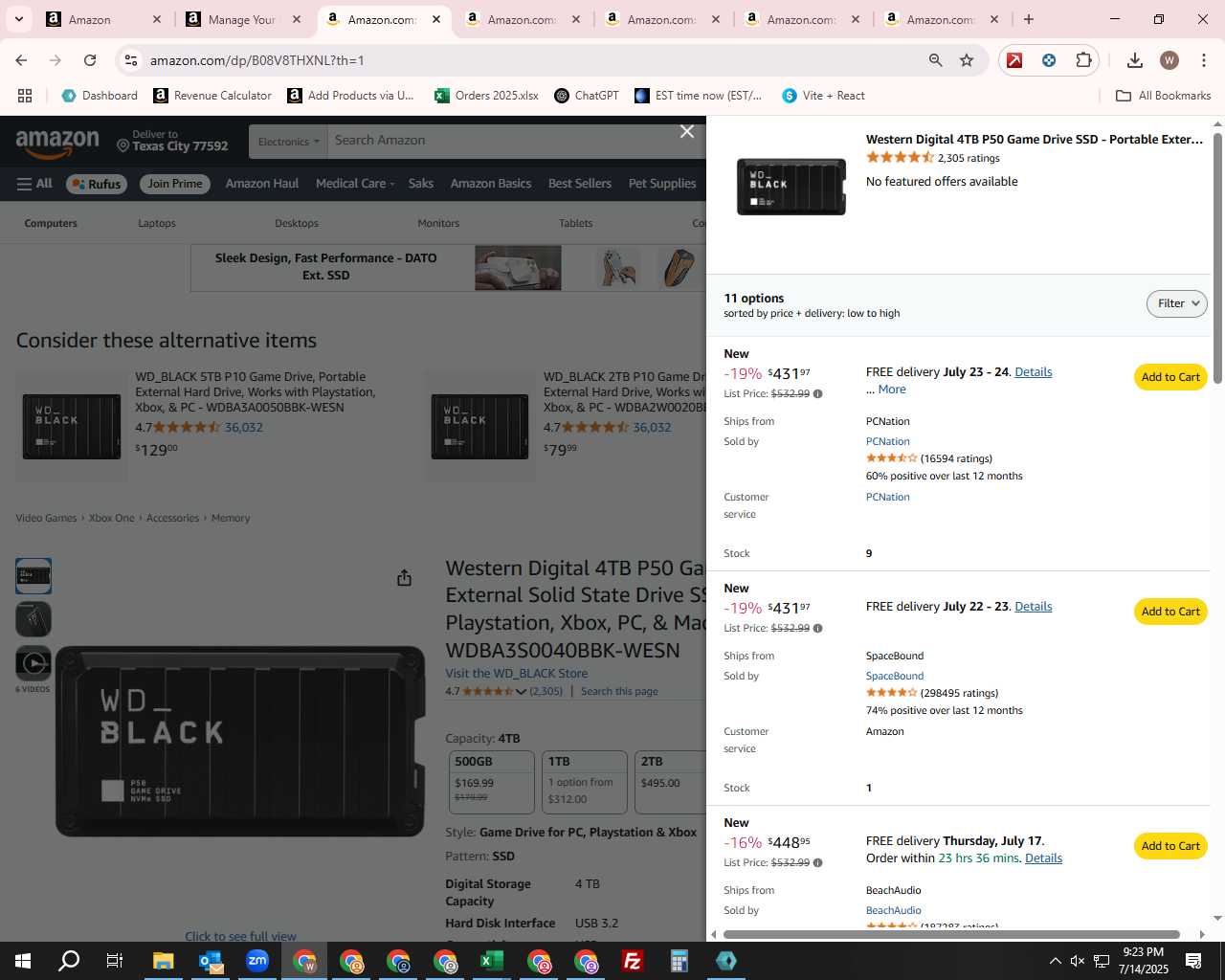The image size is (1225, 980).
Task: Open the Electronics search category dropdown
Action: (x=288, y=142)
